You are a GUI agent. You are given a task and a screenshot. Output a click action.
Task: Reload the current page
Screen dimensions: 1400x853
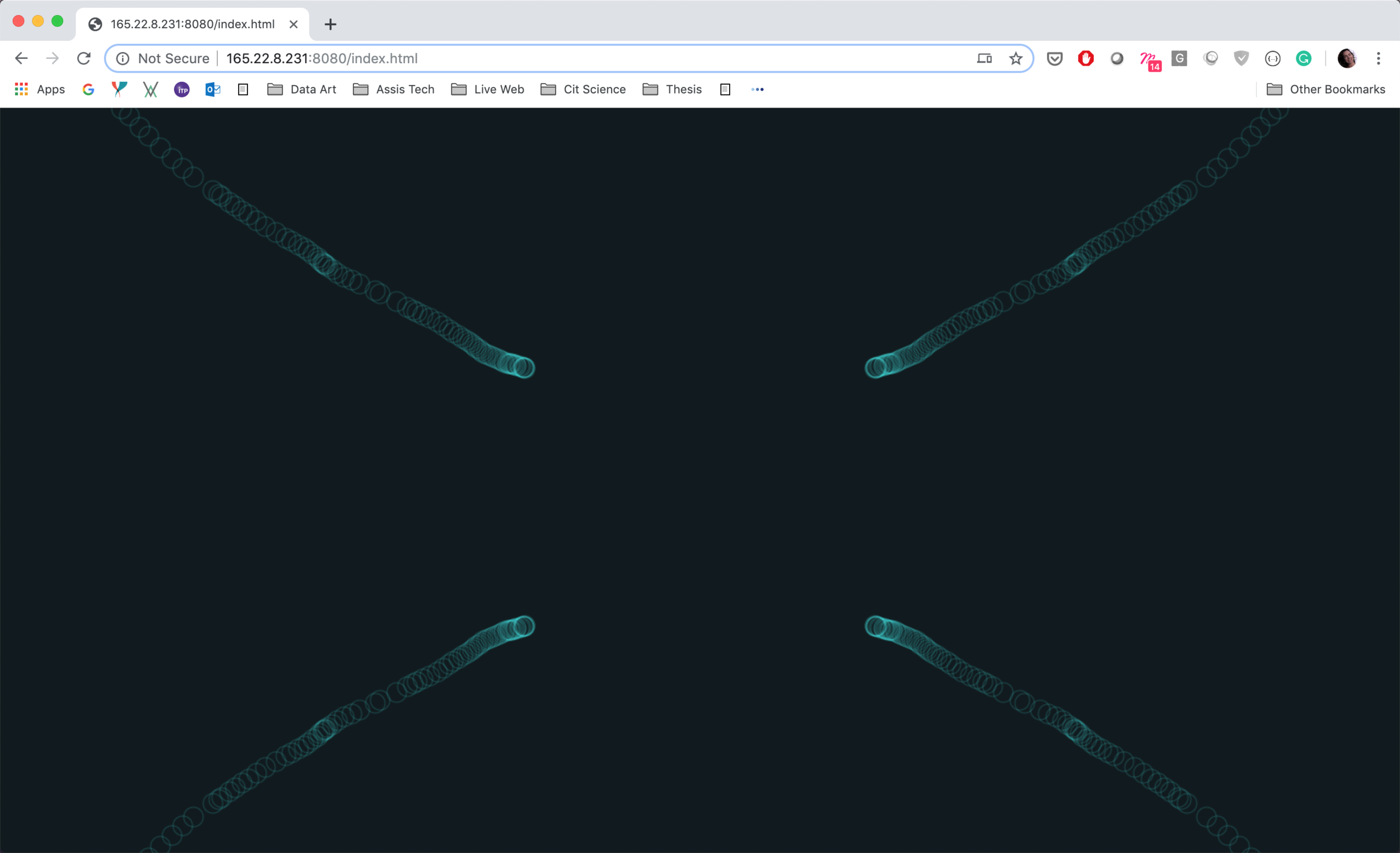click(x=83, y=59)
